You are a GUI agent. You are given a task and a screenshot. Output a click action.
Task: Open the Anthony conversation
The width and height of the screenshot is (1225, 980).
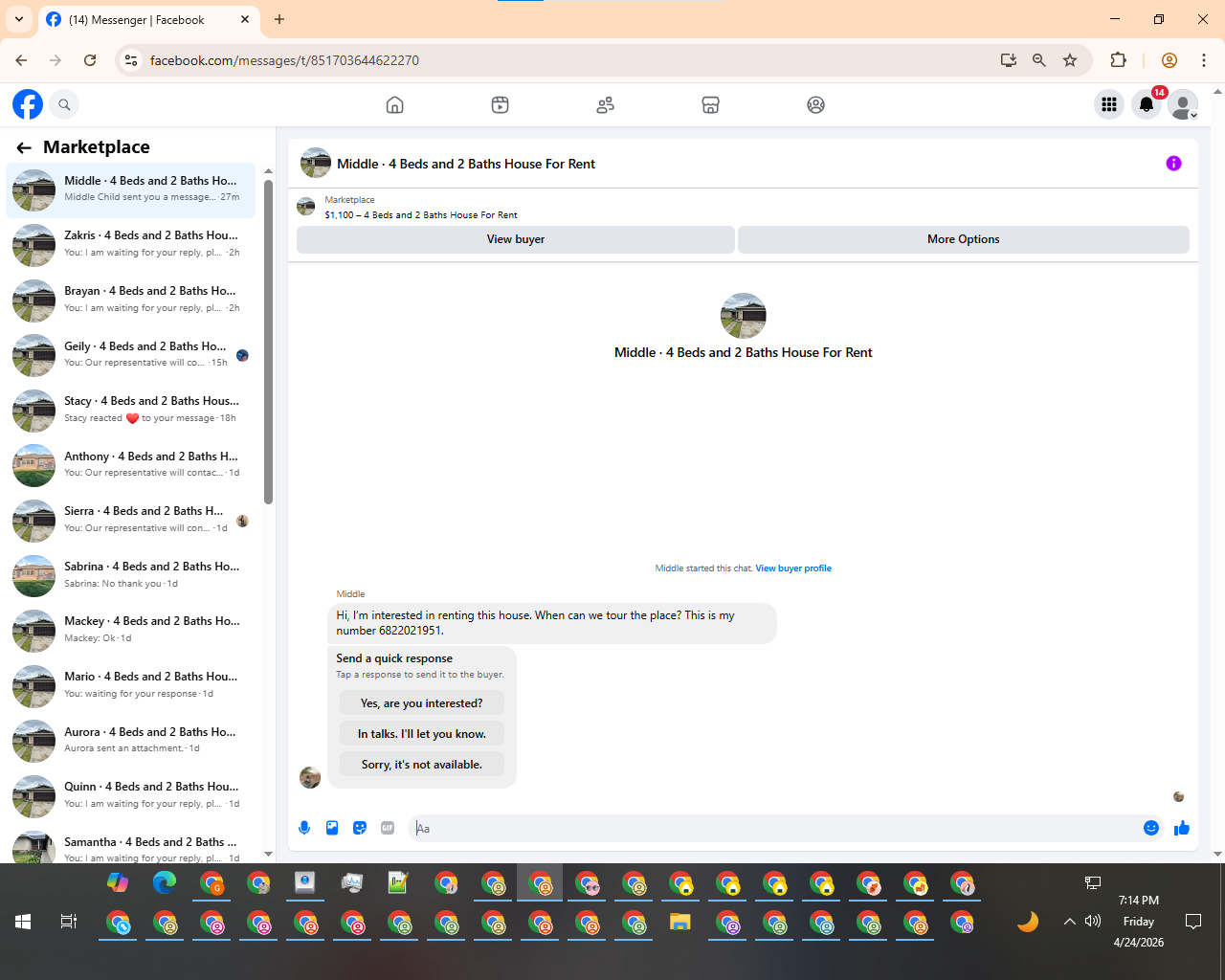point(131,465)
